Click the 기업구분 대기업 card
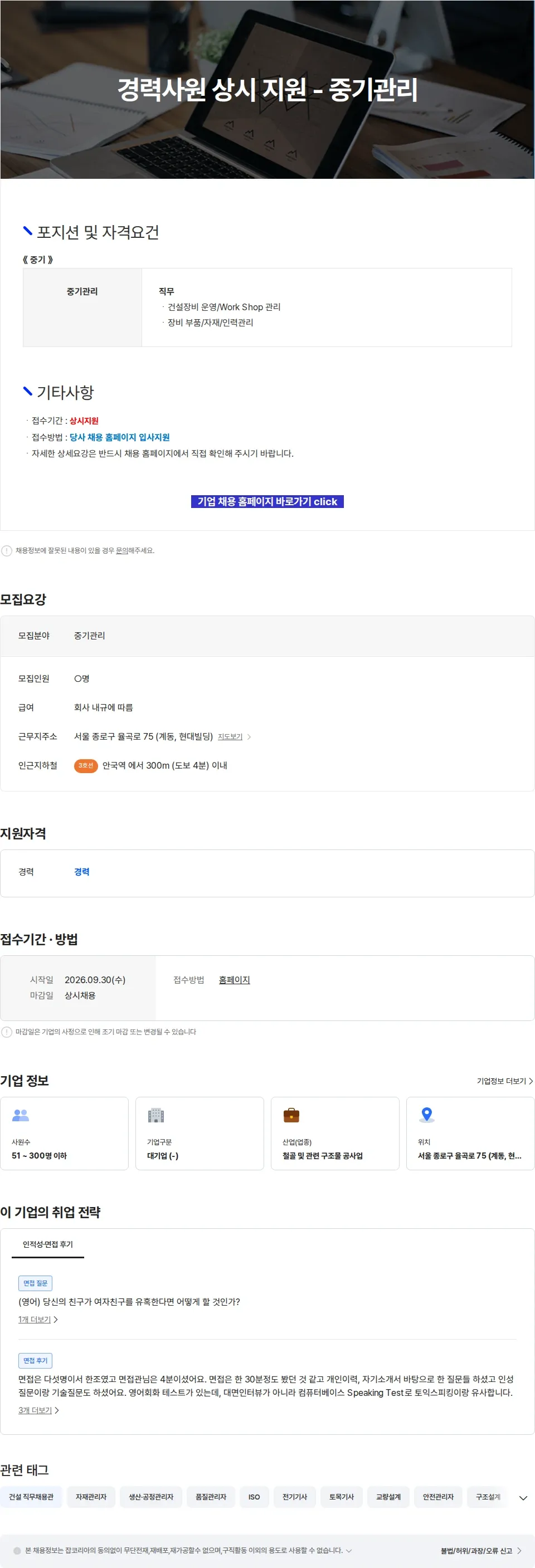 200,1133
